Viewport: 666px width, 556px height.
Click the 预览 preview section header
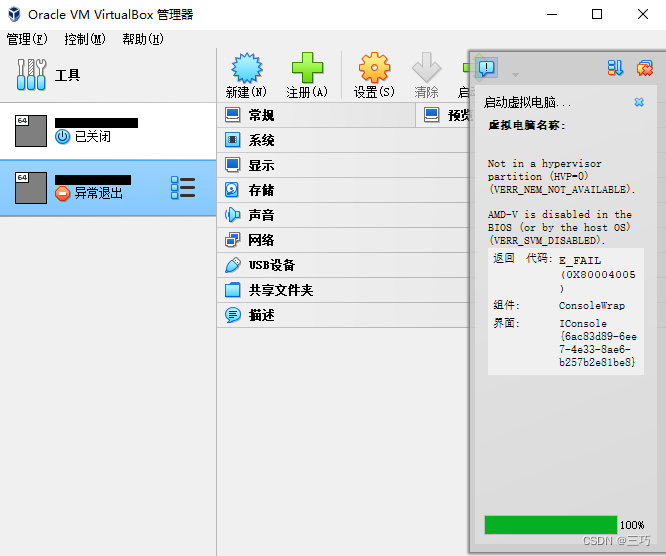coord(443,115)
